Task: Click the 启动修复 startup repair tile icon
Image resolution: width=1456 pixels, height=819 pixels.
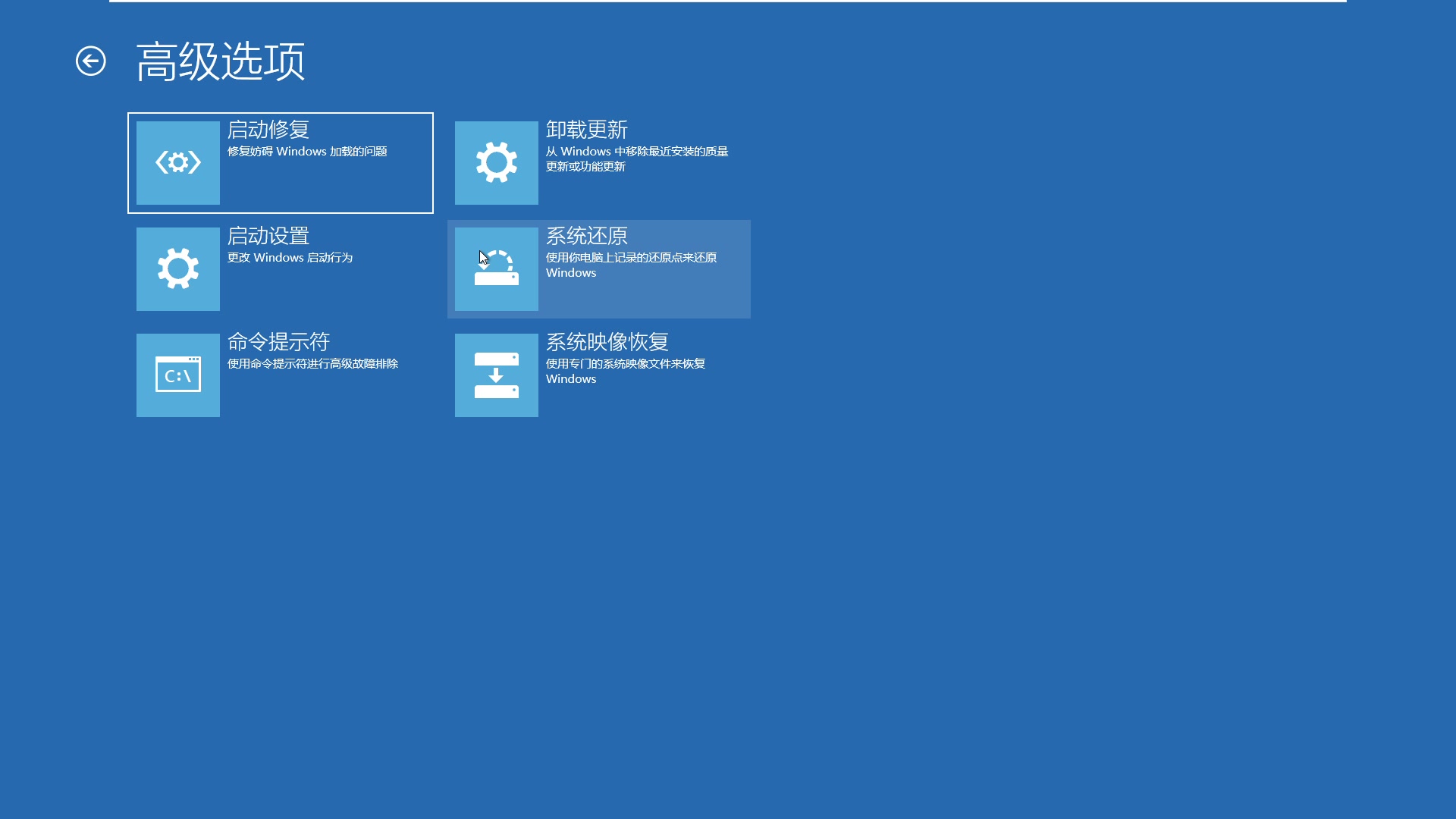Action: pos(178,163)
